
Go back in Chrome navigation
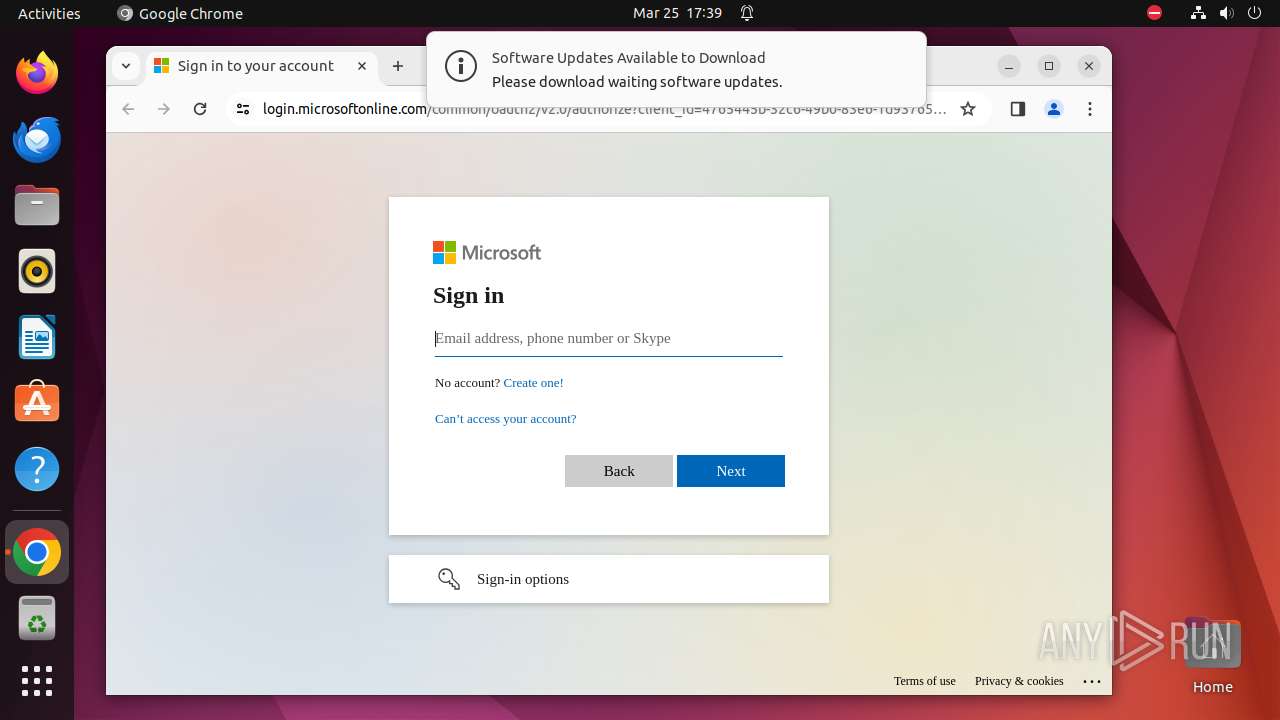pos(128,109)
